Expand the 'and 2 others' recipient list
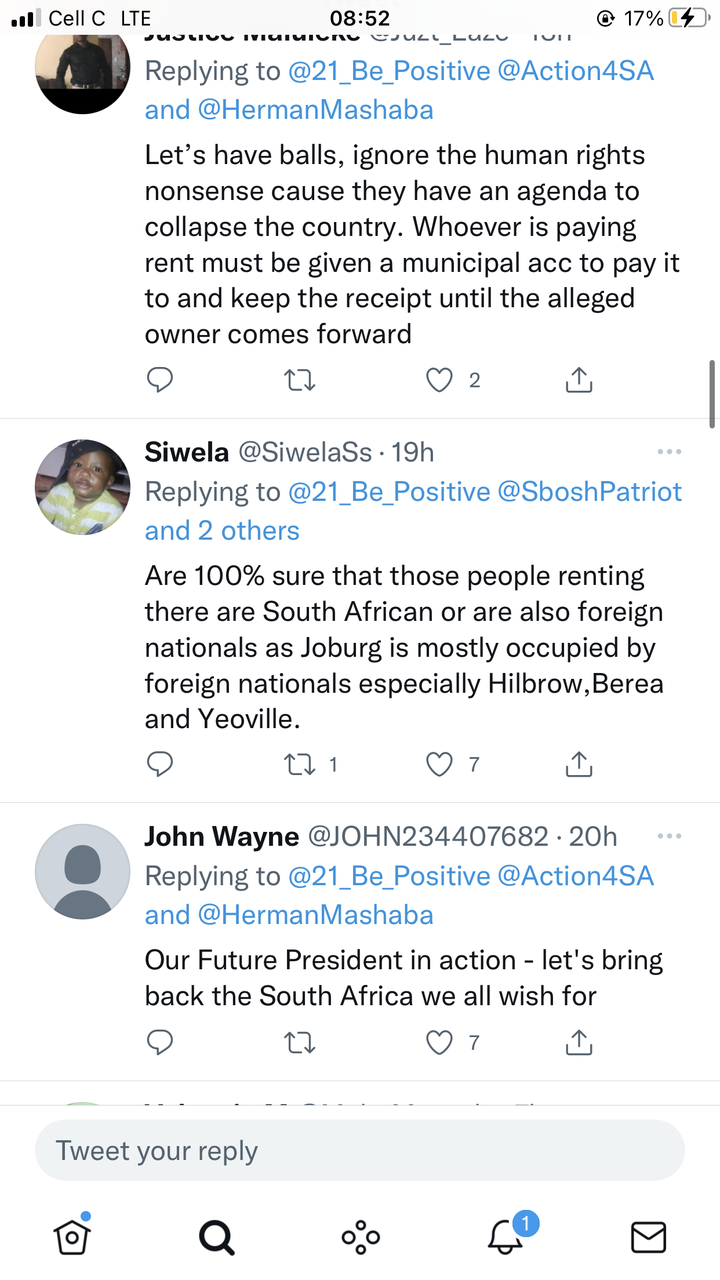The image size is (720, 1280). coord(222,530)
